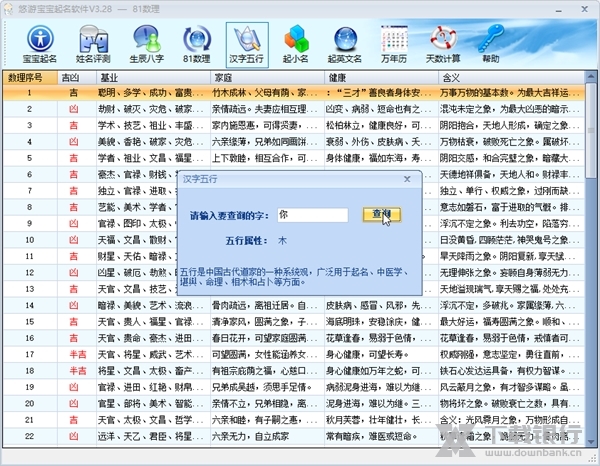Screen dimensions: 600x466
Task: Open the 81数理 tool
Action: pyautogui.click(x=197, y=44)
